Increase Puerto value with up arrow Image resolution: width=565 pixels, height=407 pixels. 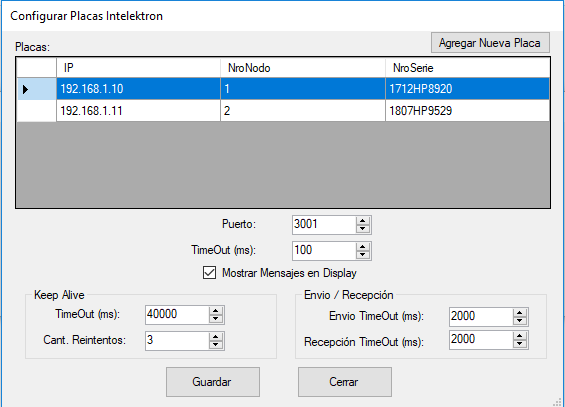[x=363, y=221]
